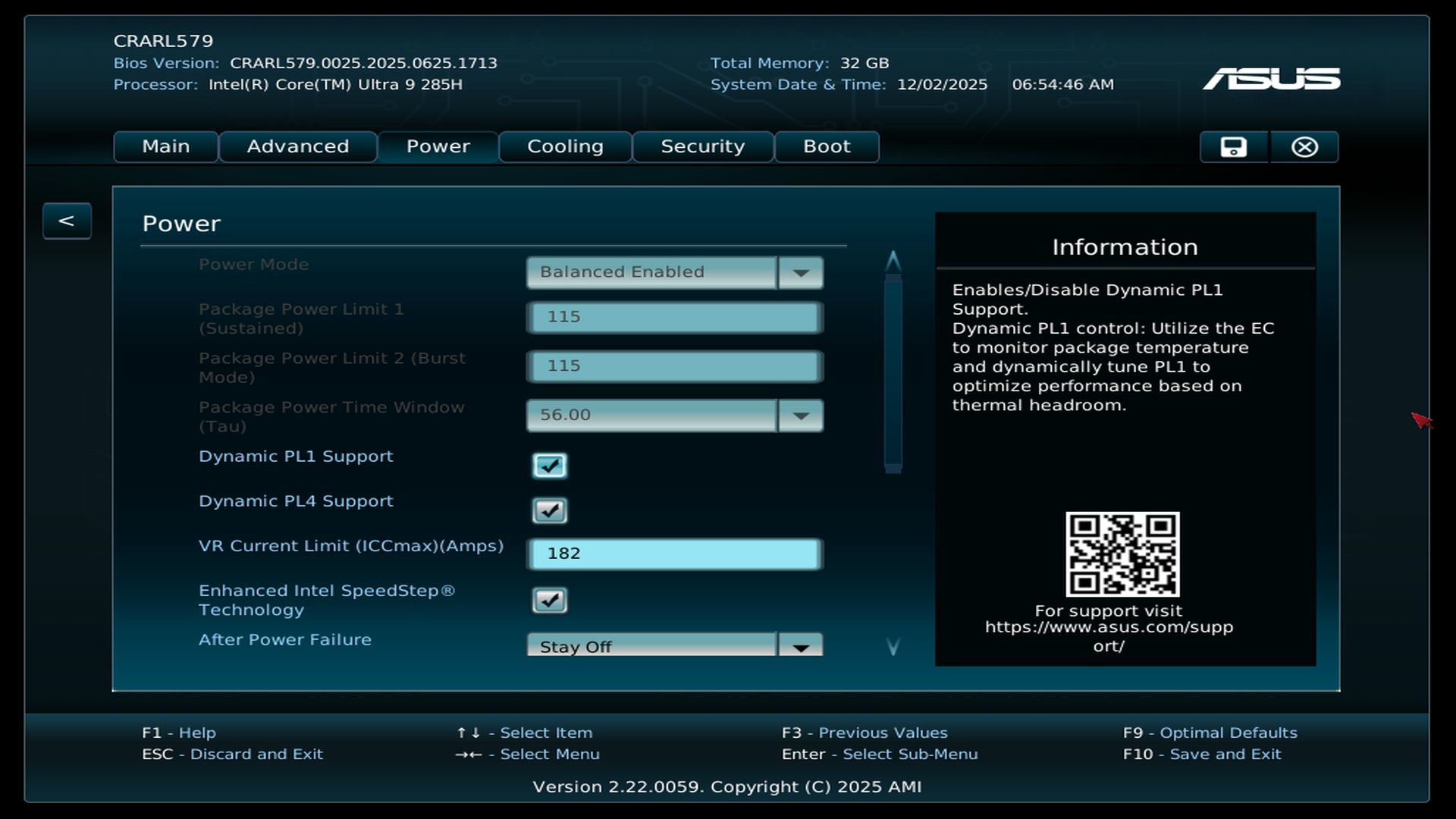Toggle Dynamic PL4 Support checkbox
1456x819 pixels.
point(549,510)
